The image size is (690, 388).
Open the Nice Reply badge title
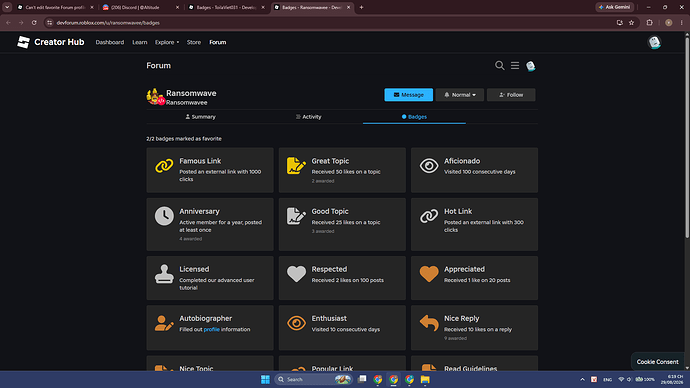[462, 318]
